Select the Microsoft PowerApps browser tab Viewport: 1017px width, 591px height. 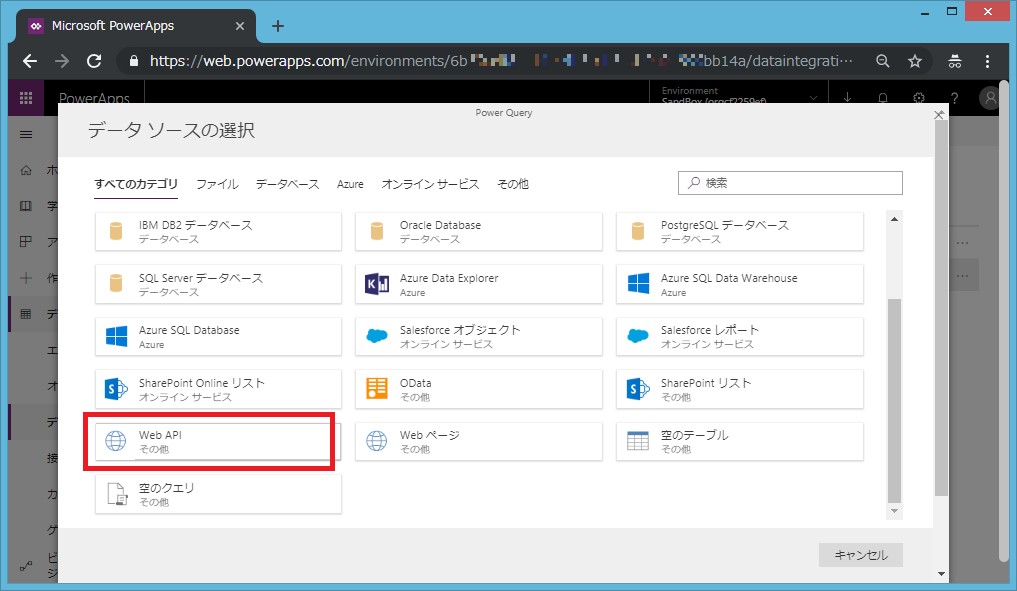[136, 26]
